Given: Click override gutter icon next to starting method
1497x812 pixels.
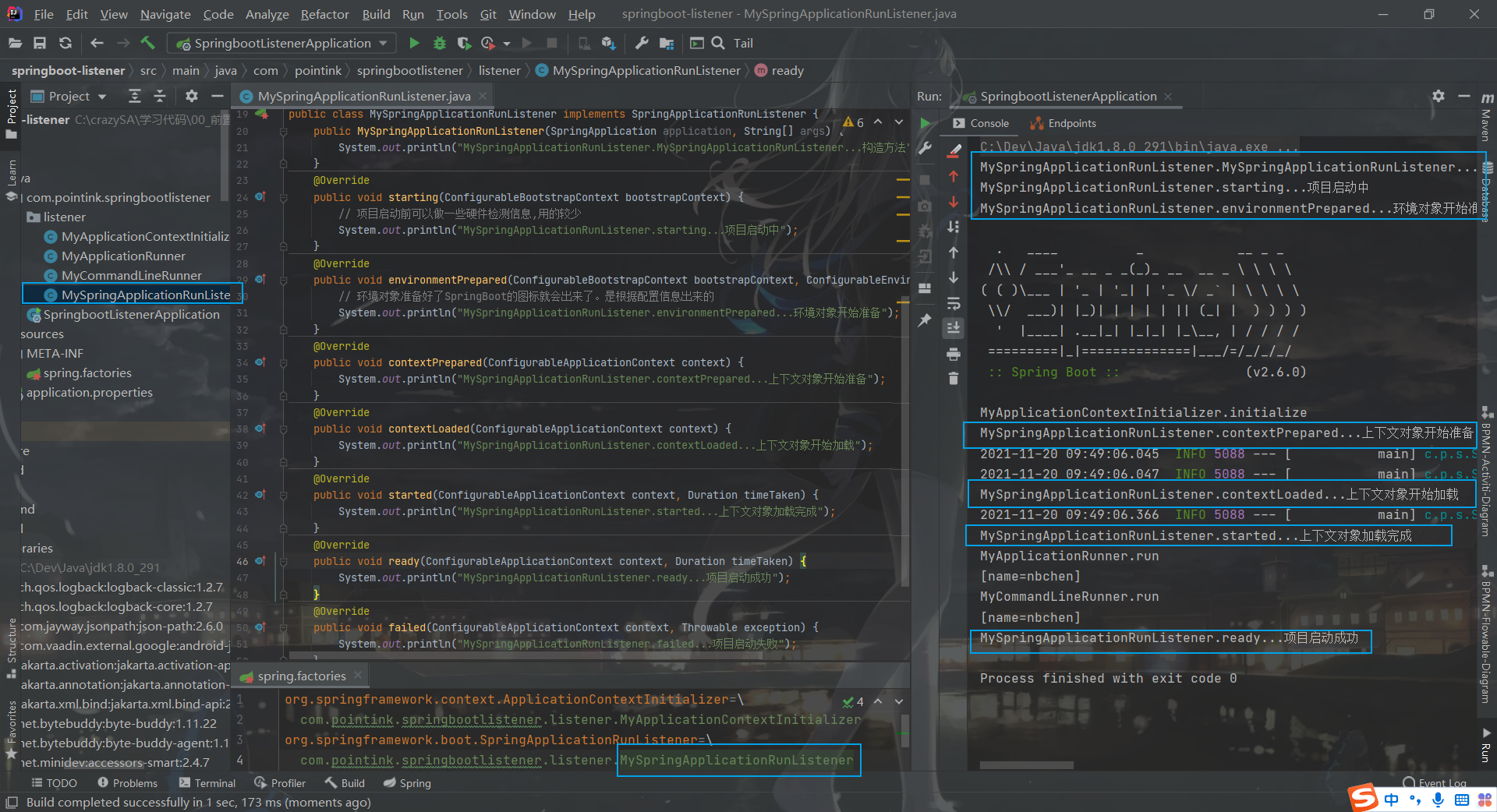Looking at the screenshot, I should pos(260,197).
